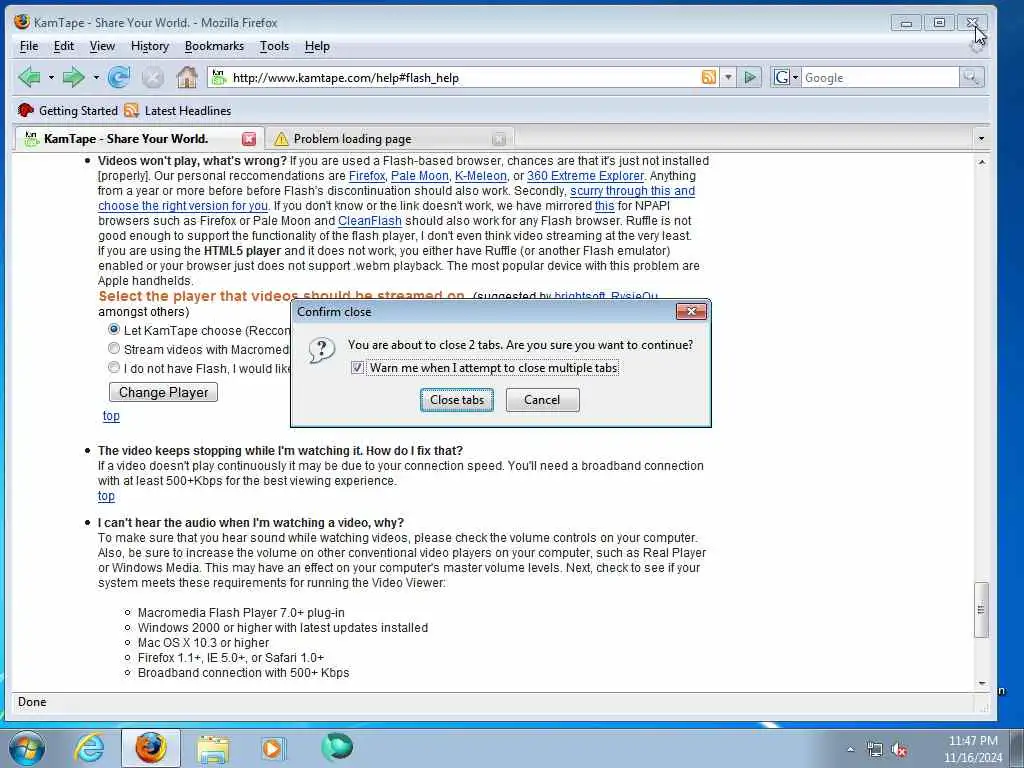This screenshot has height=768, width=1024.
Task: Open the list all tabs dropdown
Action: point(981,138)
